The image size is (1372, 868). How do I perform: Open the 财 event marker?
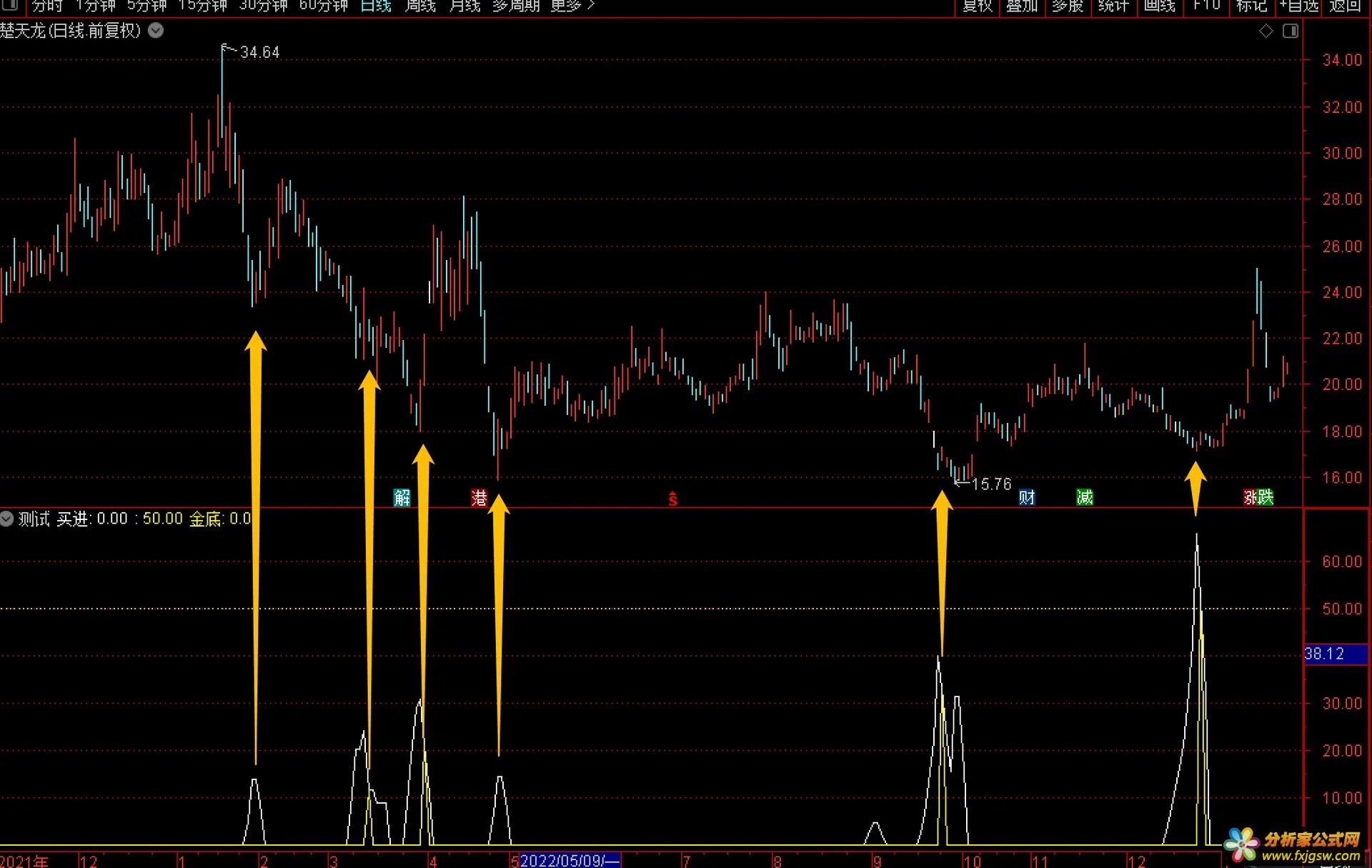(1027, 497)
